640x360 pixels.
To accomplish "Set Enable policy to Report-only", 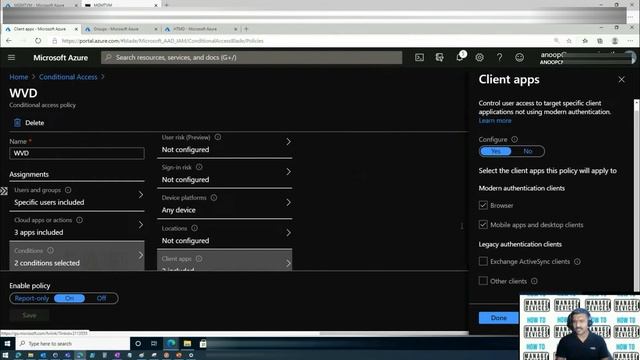I will tap(32, 298).
